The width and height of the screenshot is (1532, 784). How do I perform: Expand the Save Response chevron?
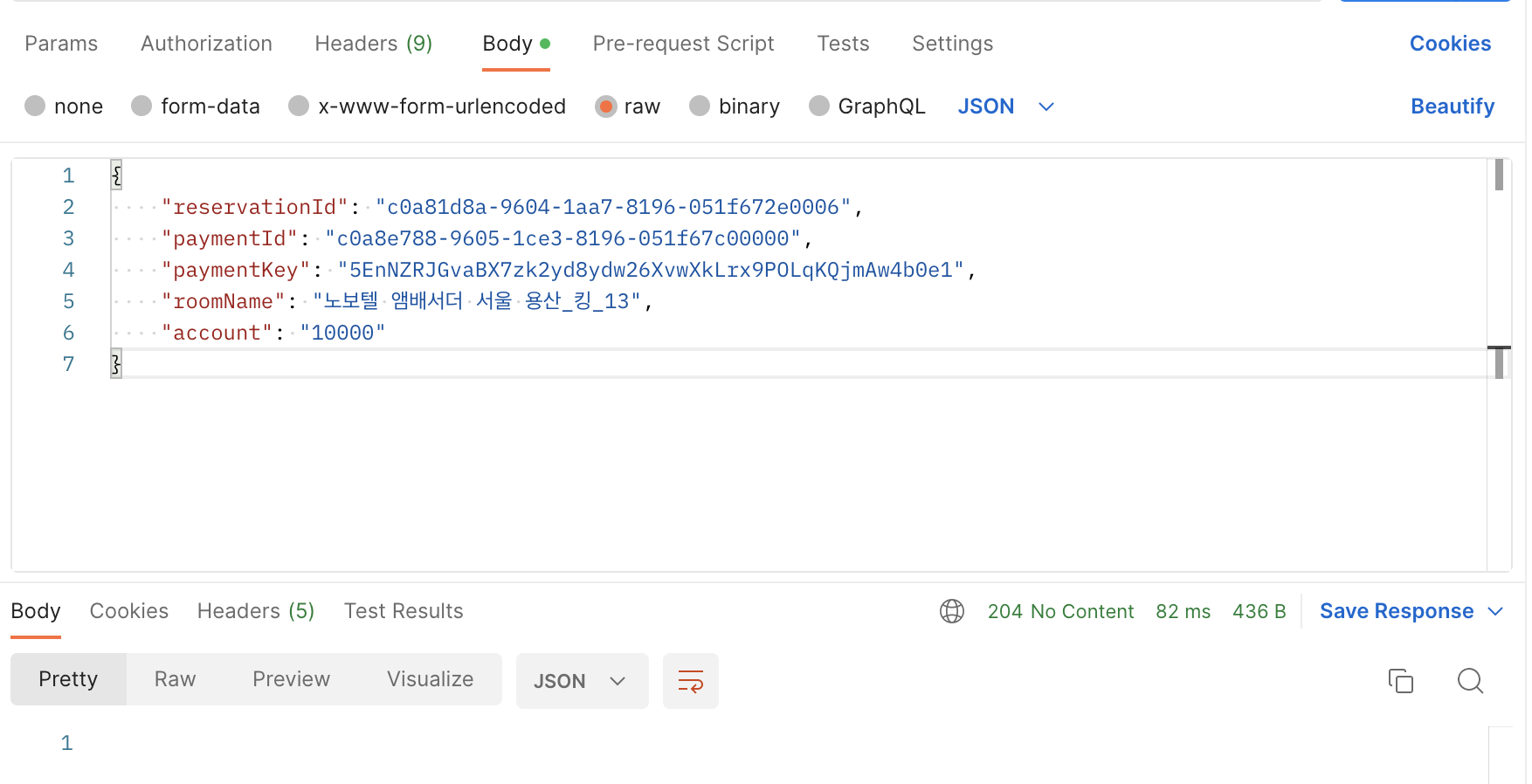click(x=1495, y=611)
